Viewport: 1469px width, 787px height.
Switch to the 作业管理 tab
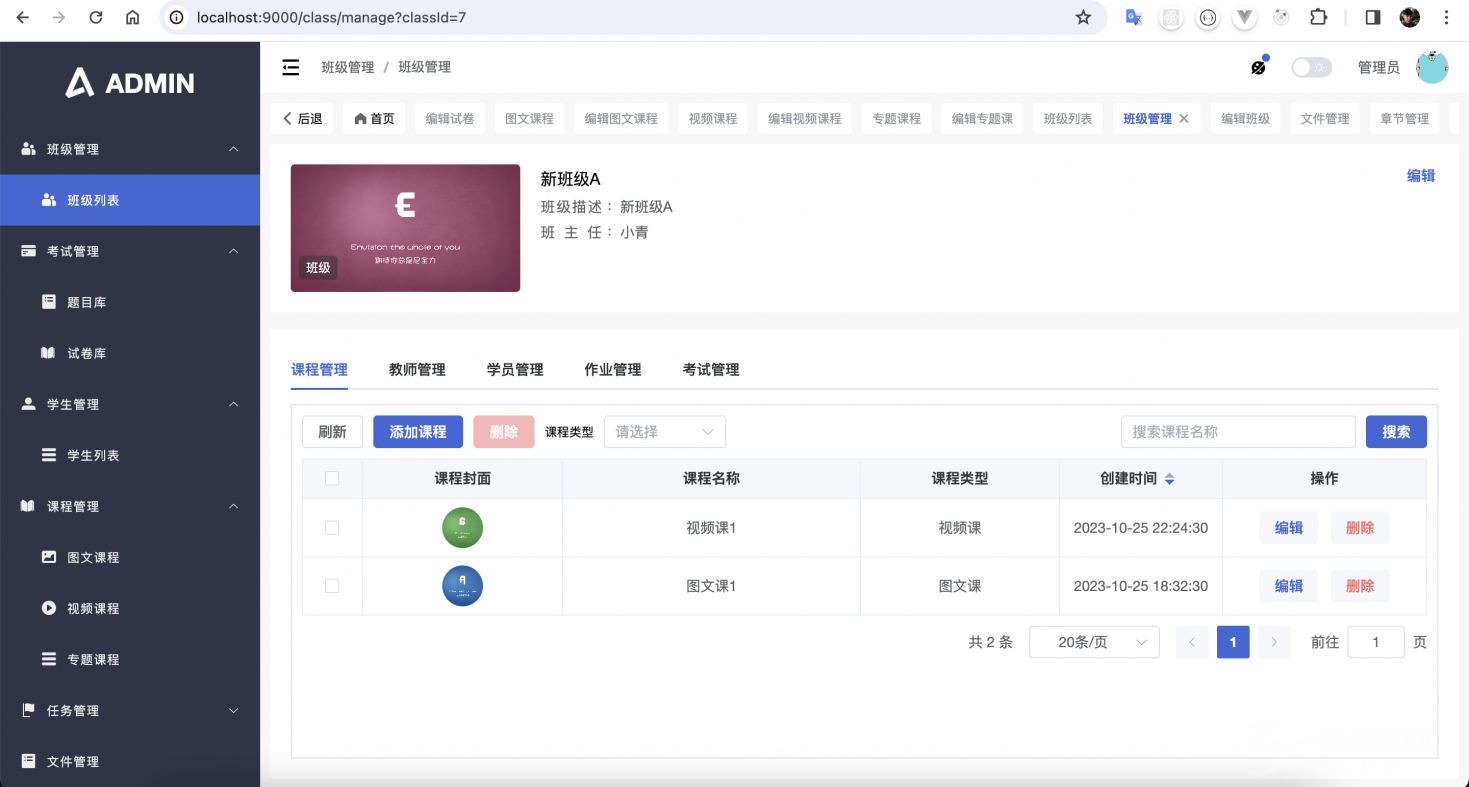613,370
